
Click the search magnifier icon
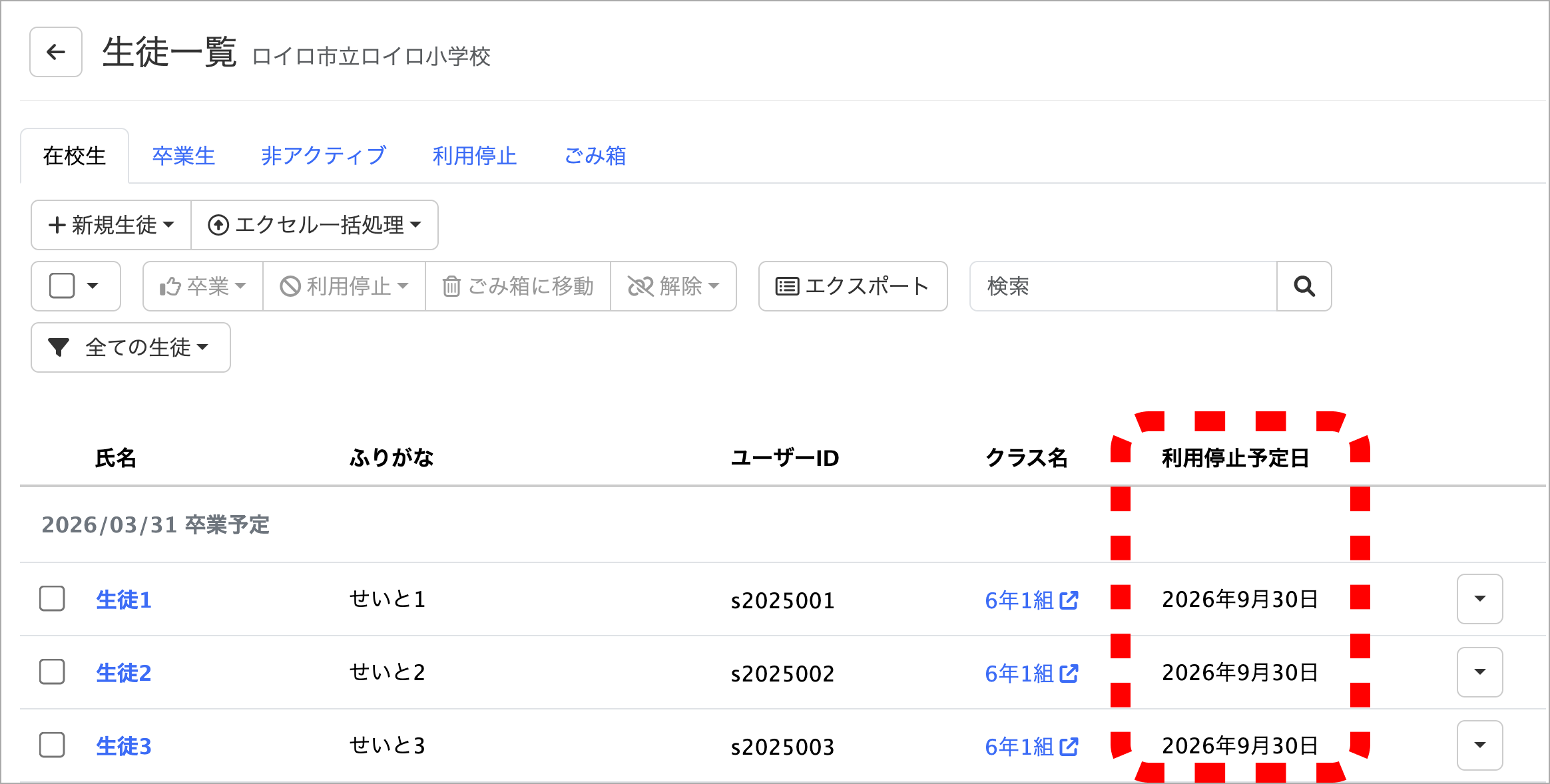[1304, 286]
